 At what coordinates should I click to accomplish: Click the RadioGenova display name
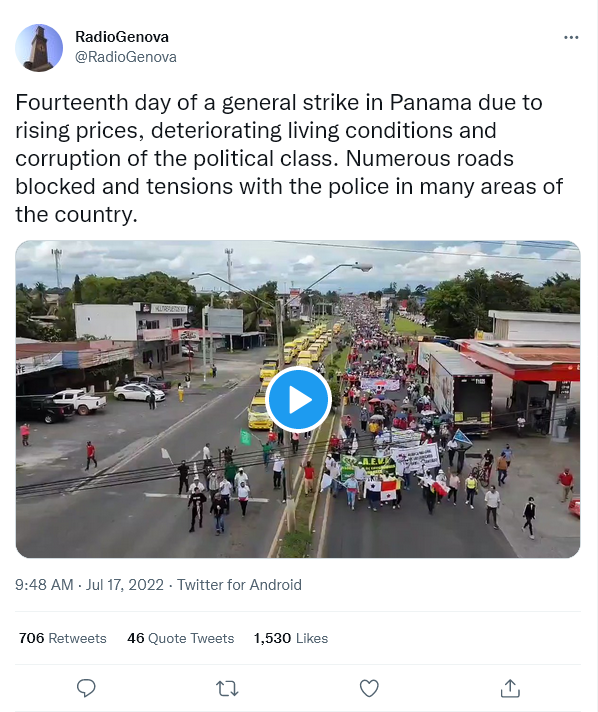coord(122,37)
